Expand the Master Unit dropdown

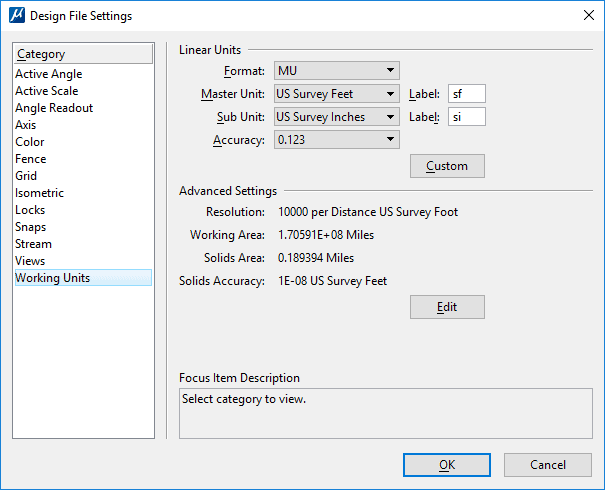point(336,94)
